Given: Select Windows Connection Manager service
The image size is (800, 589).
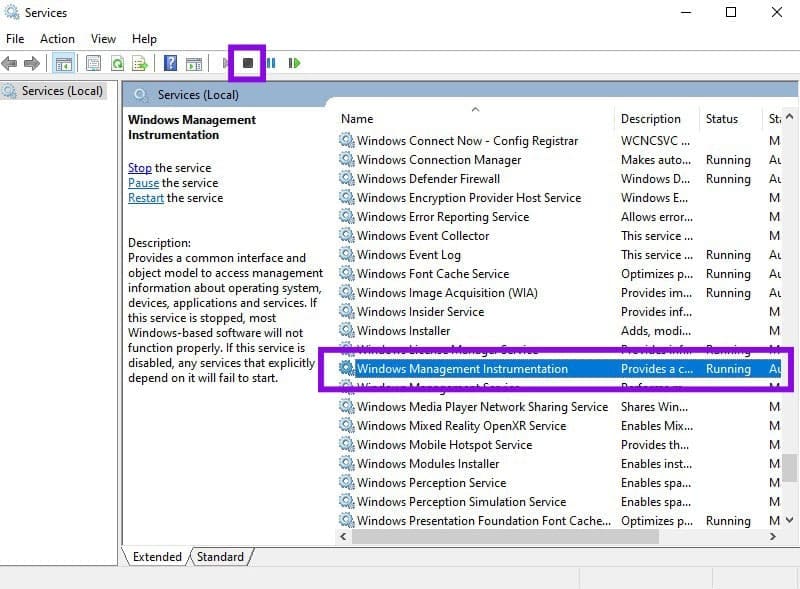Looking at the screenshot, I should click(439, 160).
